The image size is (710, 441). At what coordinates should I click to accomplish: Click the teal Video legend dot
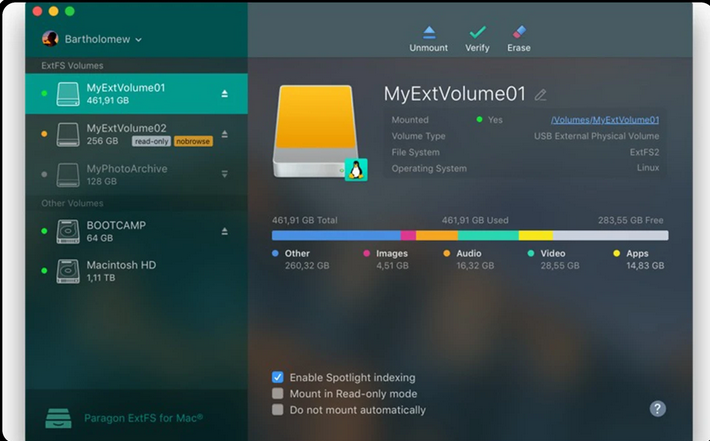tap(531, 254)
